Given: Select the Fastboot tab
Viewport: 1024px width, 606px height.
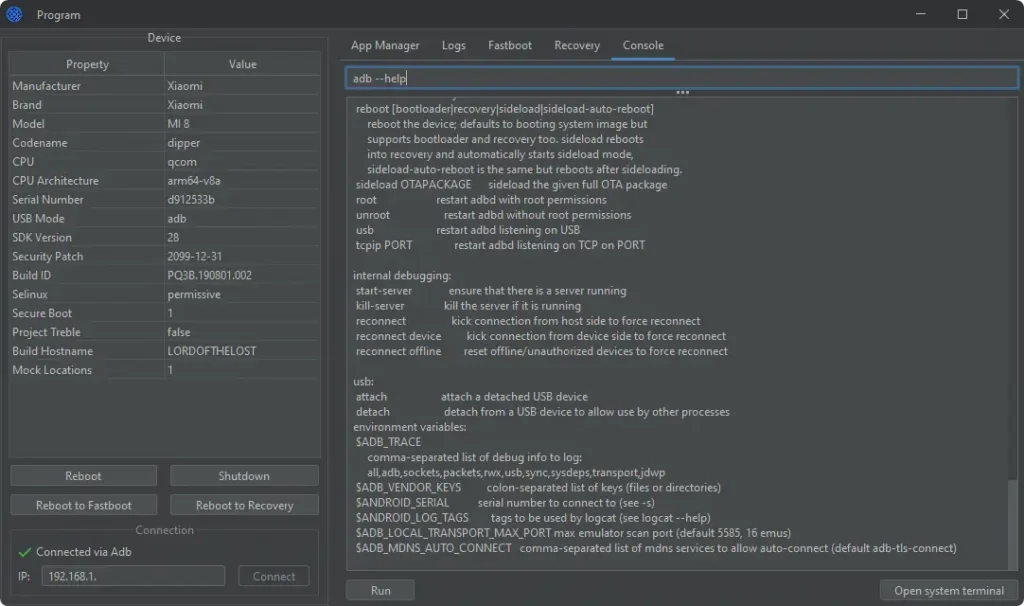Looking at the screenshot, I should tap(510, 45).
